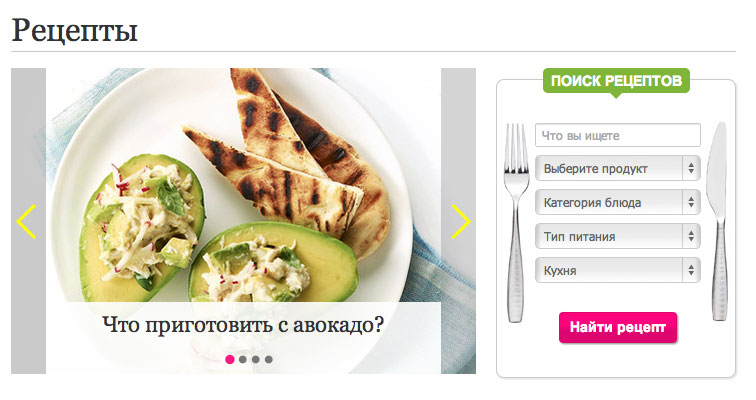Jump to the third carousel dot
The height and width of the screenshot is (400, 756).
tap(256, 359)
